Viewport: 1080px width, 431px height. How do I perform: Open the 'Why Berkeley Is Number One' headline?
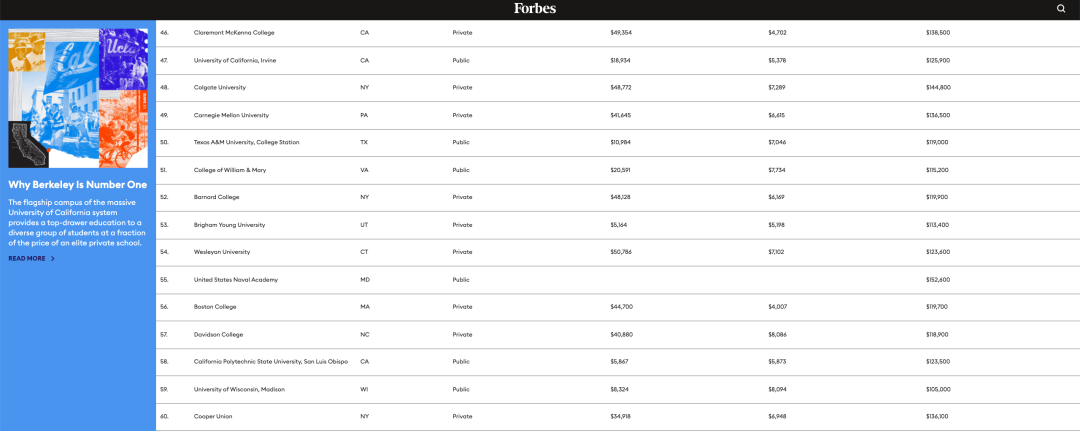[x=77, y=185]
